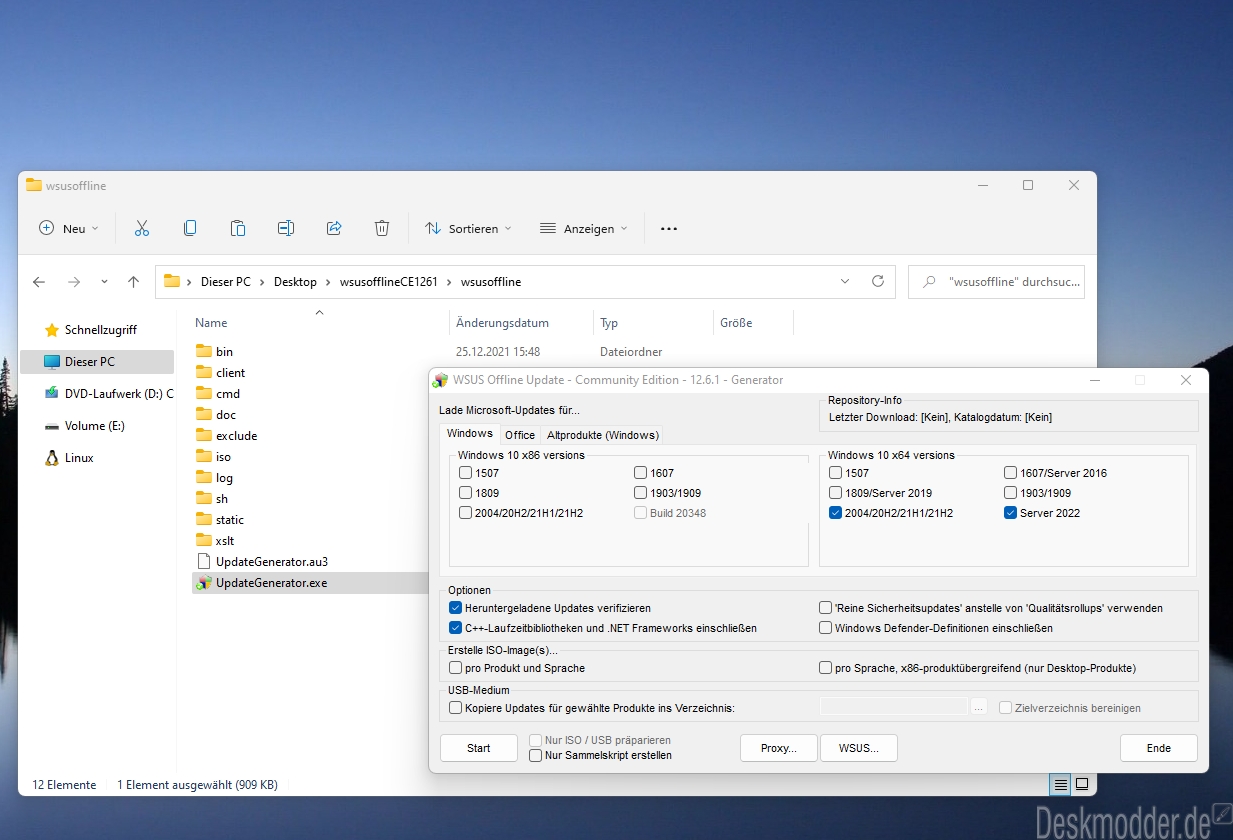Open the Altprodukte (Windows) tab

(x=602, y=435)
